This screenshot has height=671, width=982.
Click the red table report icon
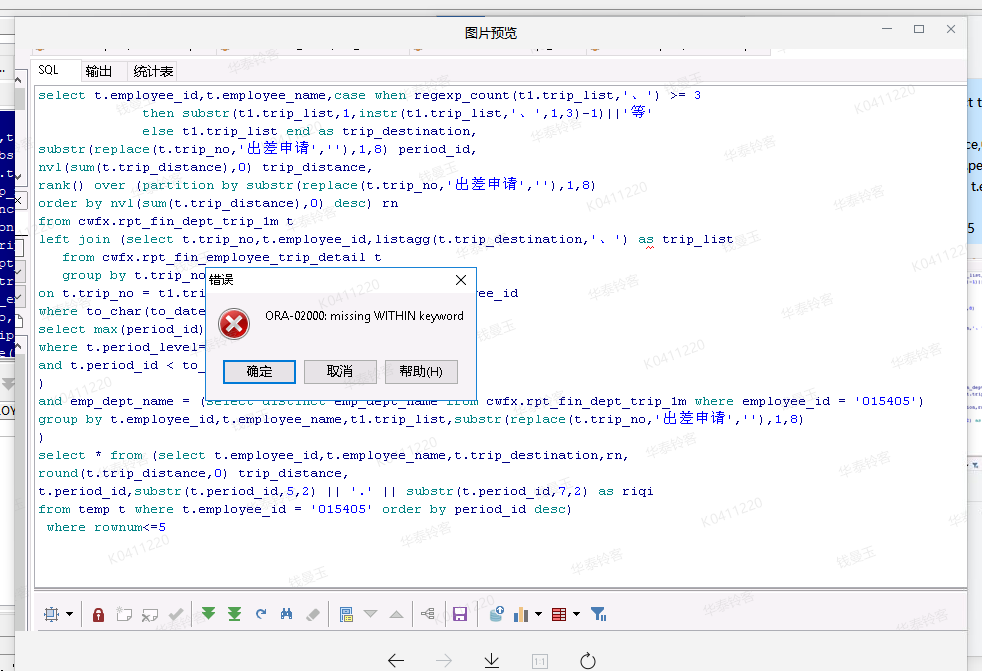click(559, 615)
